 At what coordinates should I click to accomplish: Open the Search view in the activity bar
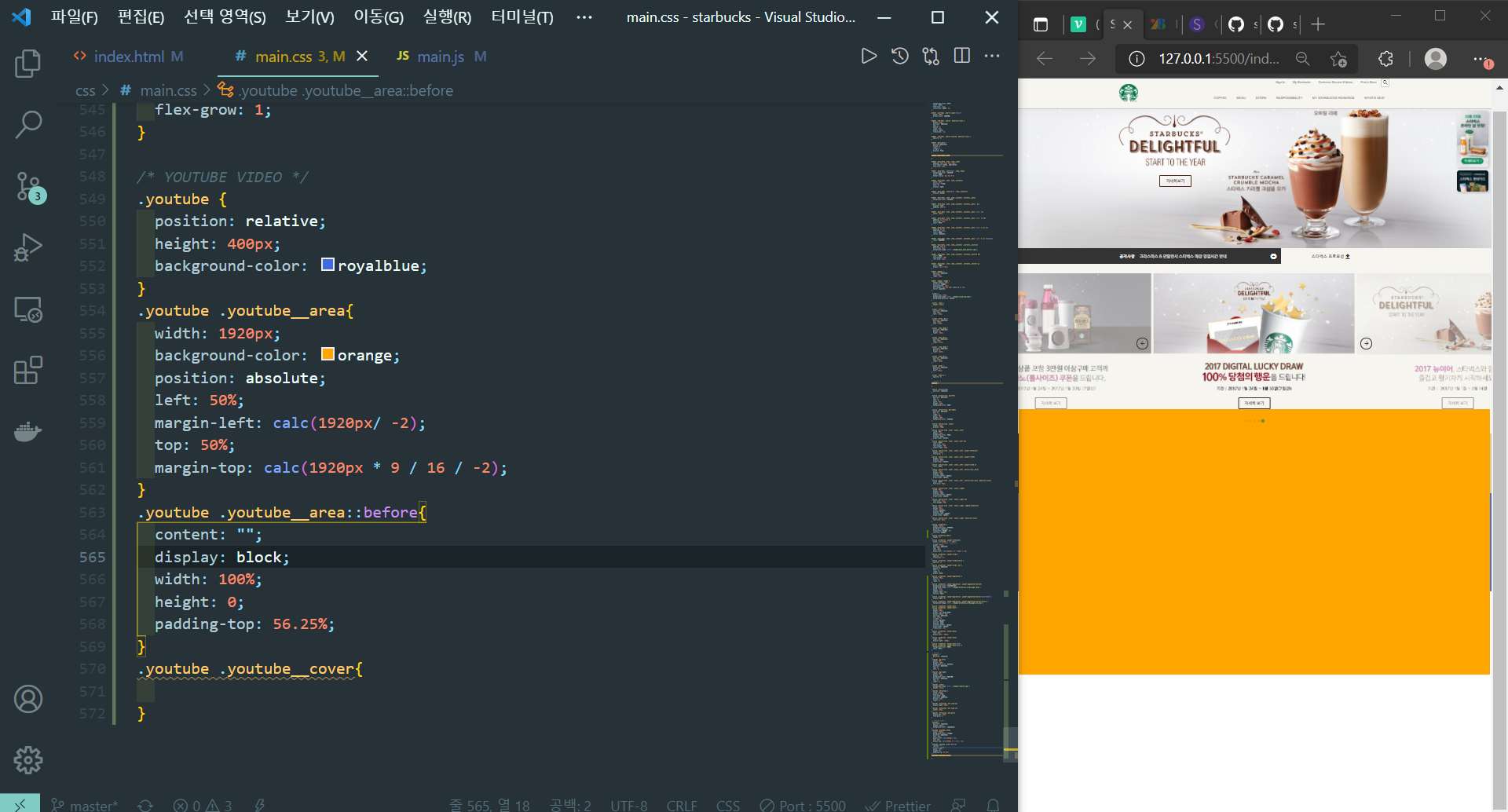[28, 124]
